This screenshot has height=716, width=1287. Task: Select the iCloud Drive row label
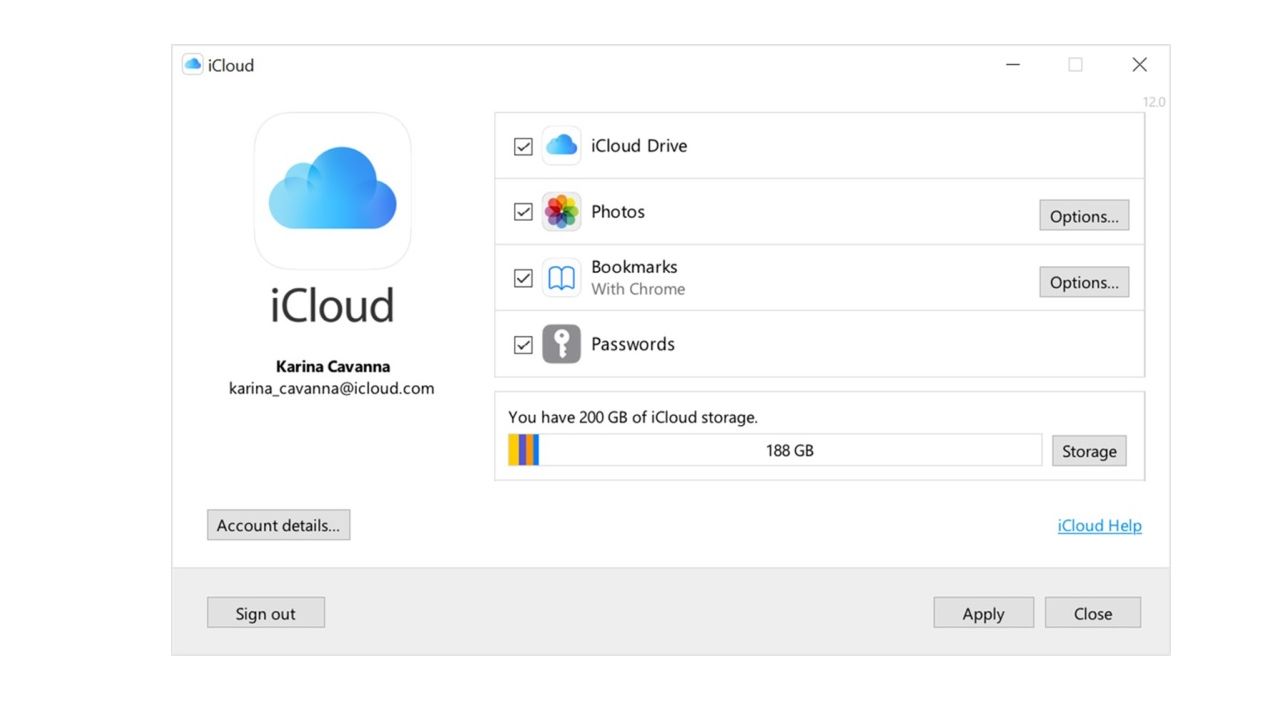638,145
